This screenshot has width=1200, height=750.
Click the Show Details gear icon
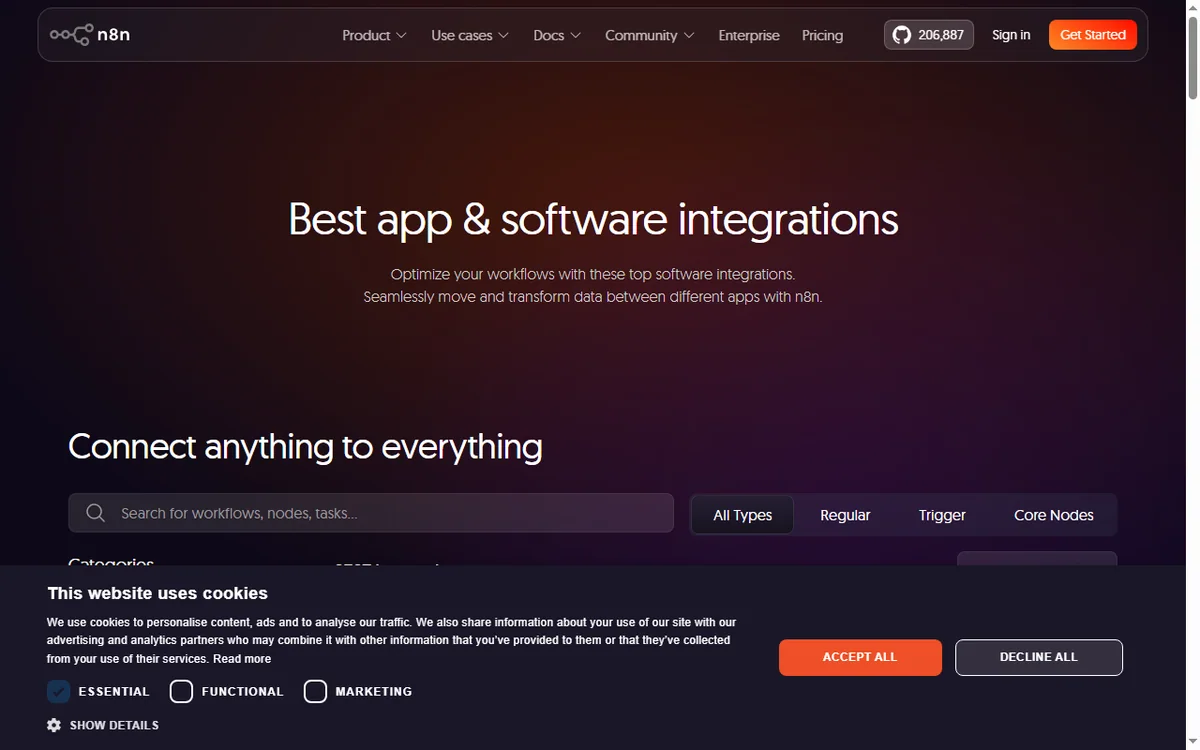click(x=54, y=725)
